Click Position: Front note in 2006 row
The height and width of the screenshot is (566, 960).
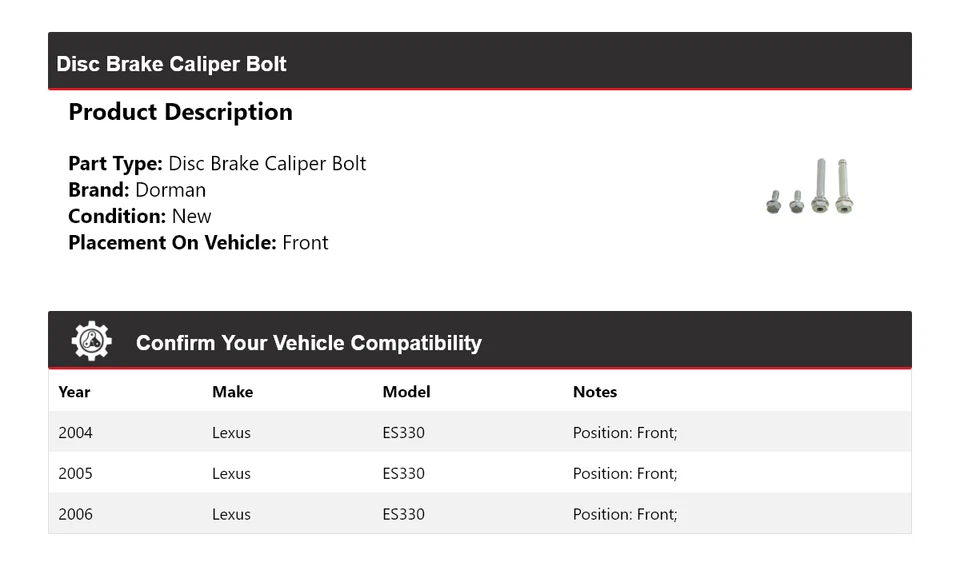click(x=624, y=514)
